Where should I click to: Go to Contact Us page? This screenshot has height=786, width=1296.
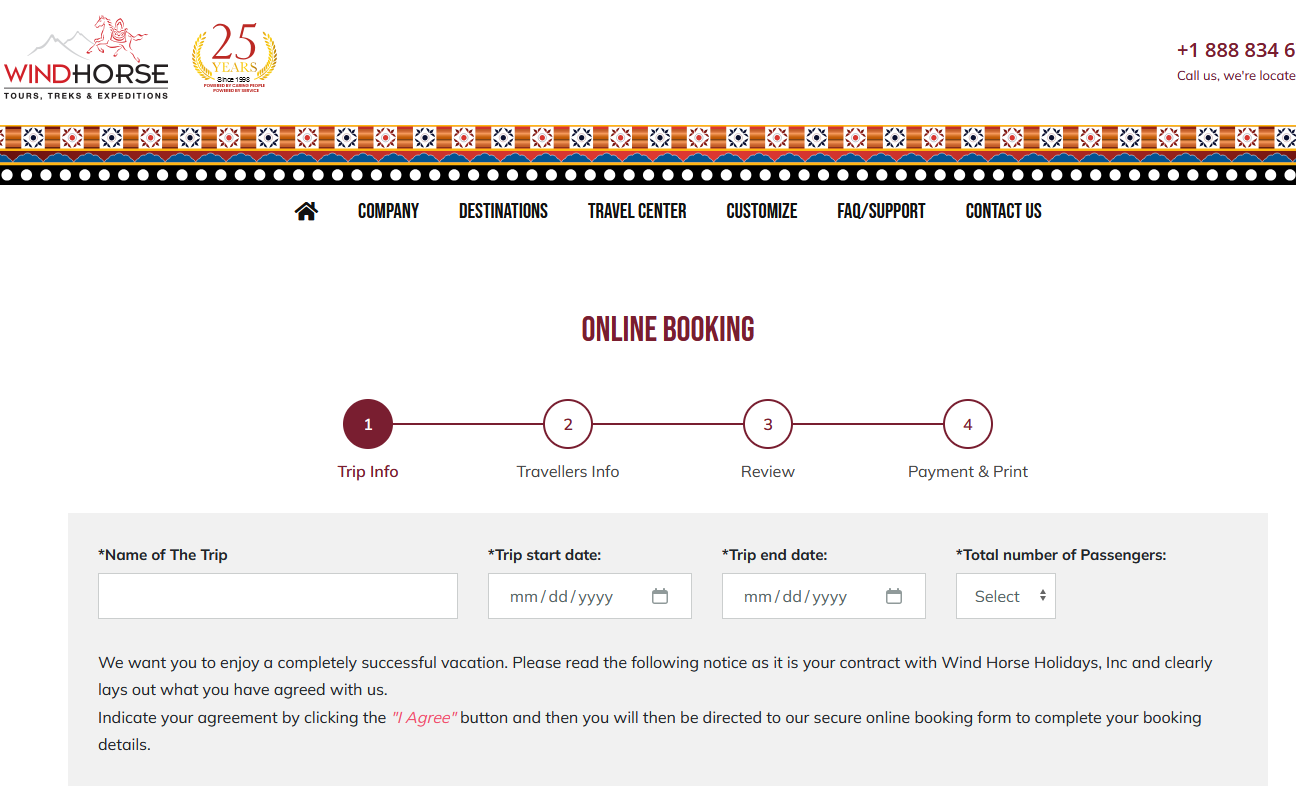point(1003,211)
